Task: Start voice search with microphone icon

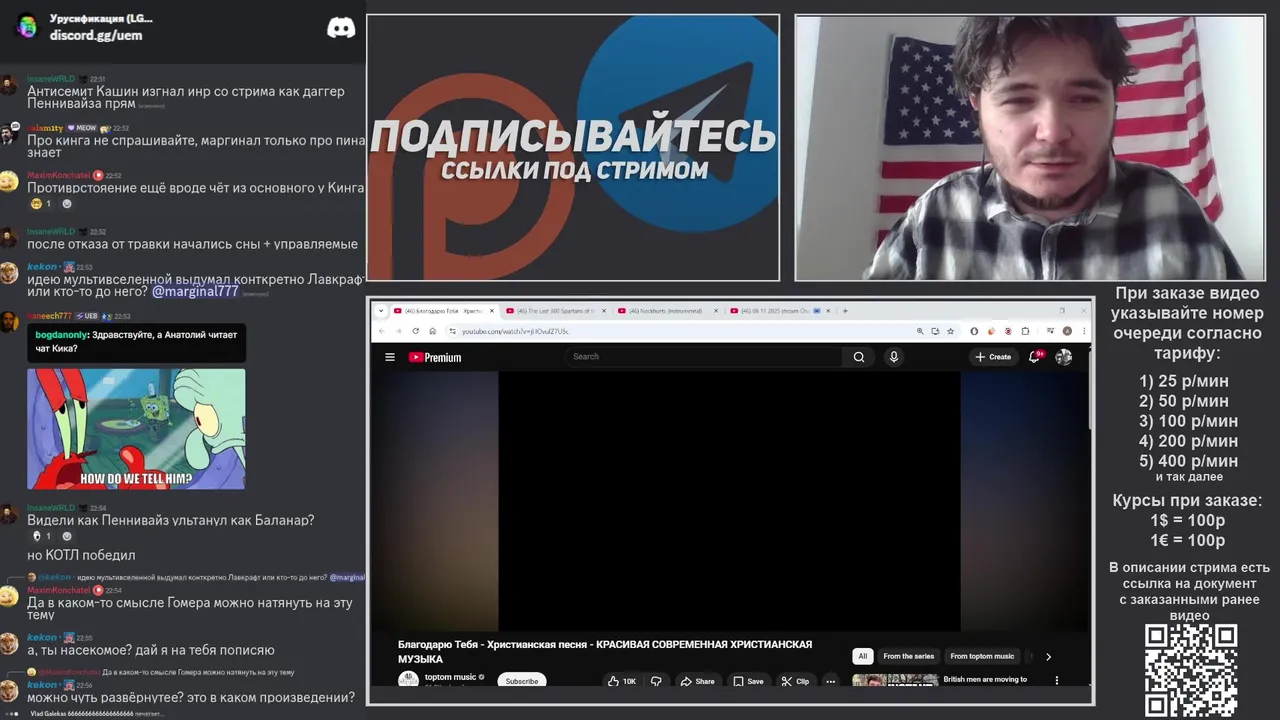Action: coord(894,357)
